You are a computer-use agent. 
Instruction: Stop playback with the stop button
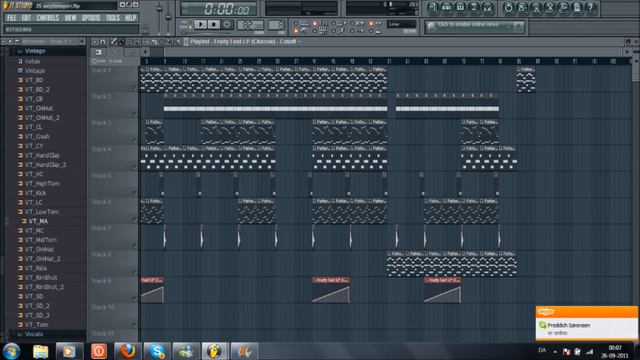pyautogui.click(x=213, y=24)
